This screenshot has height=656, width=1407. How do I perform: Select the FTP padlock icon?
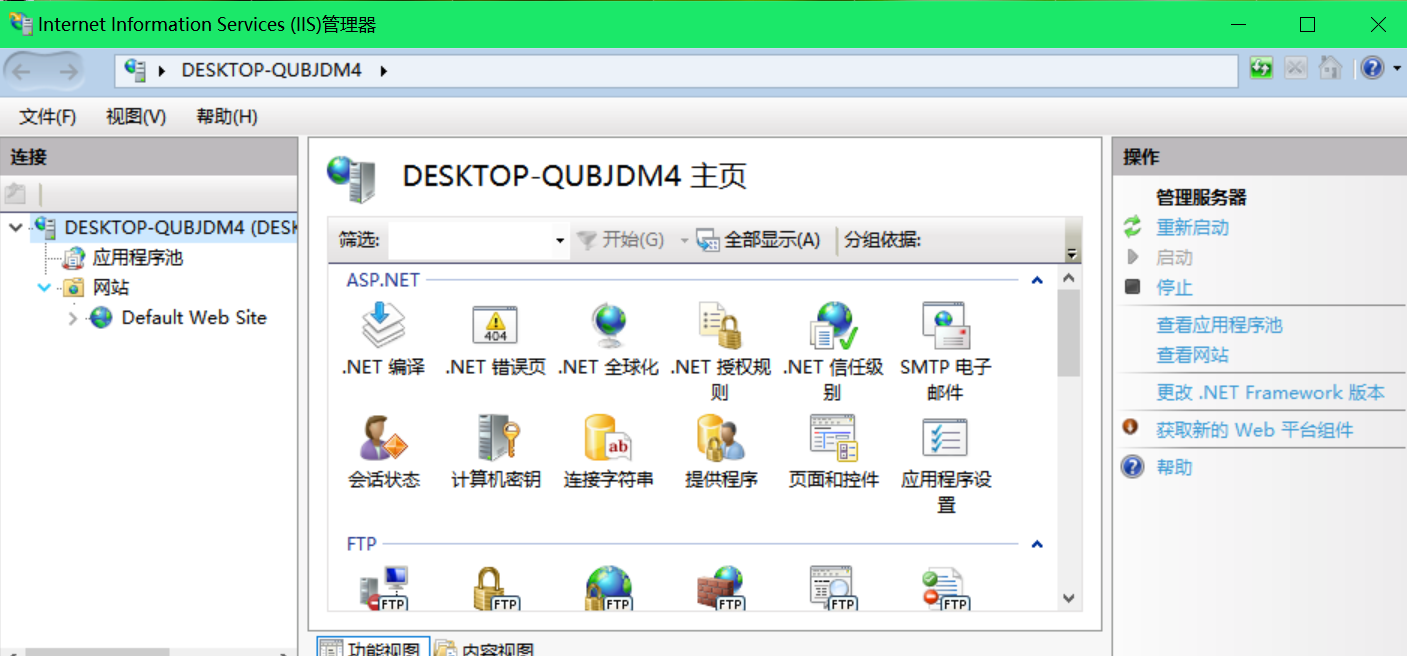[x=496, y=588]
